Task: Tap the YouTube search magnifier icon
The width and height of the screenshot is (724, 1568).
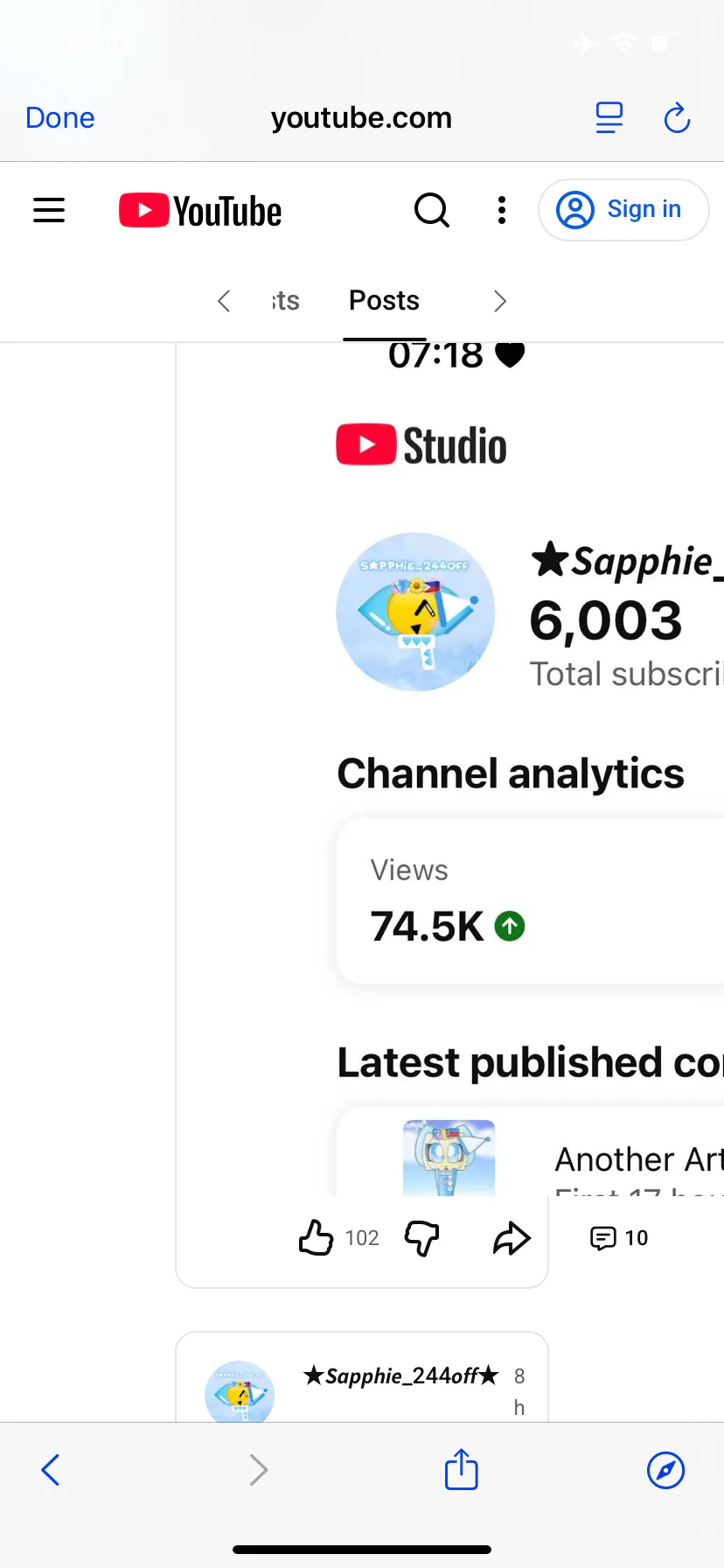Action: 431,210
